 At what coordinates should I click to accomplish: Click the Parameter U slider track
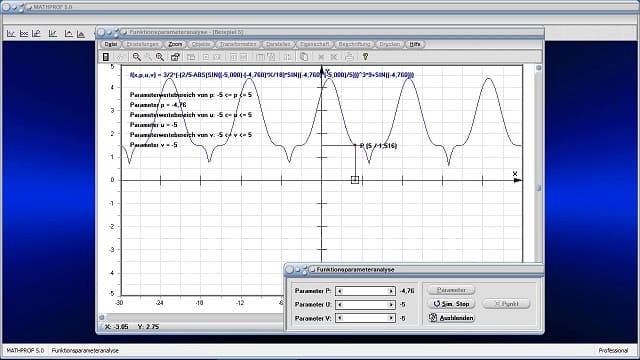pyautogui.click(x=365, y=304)
